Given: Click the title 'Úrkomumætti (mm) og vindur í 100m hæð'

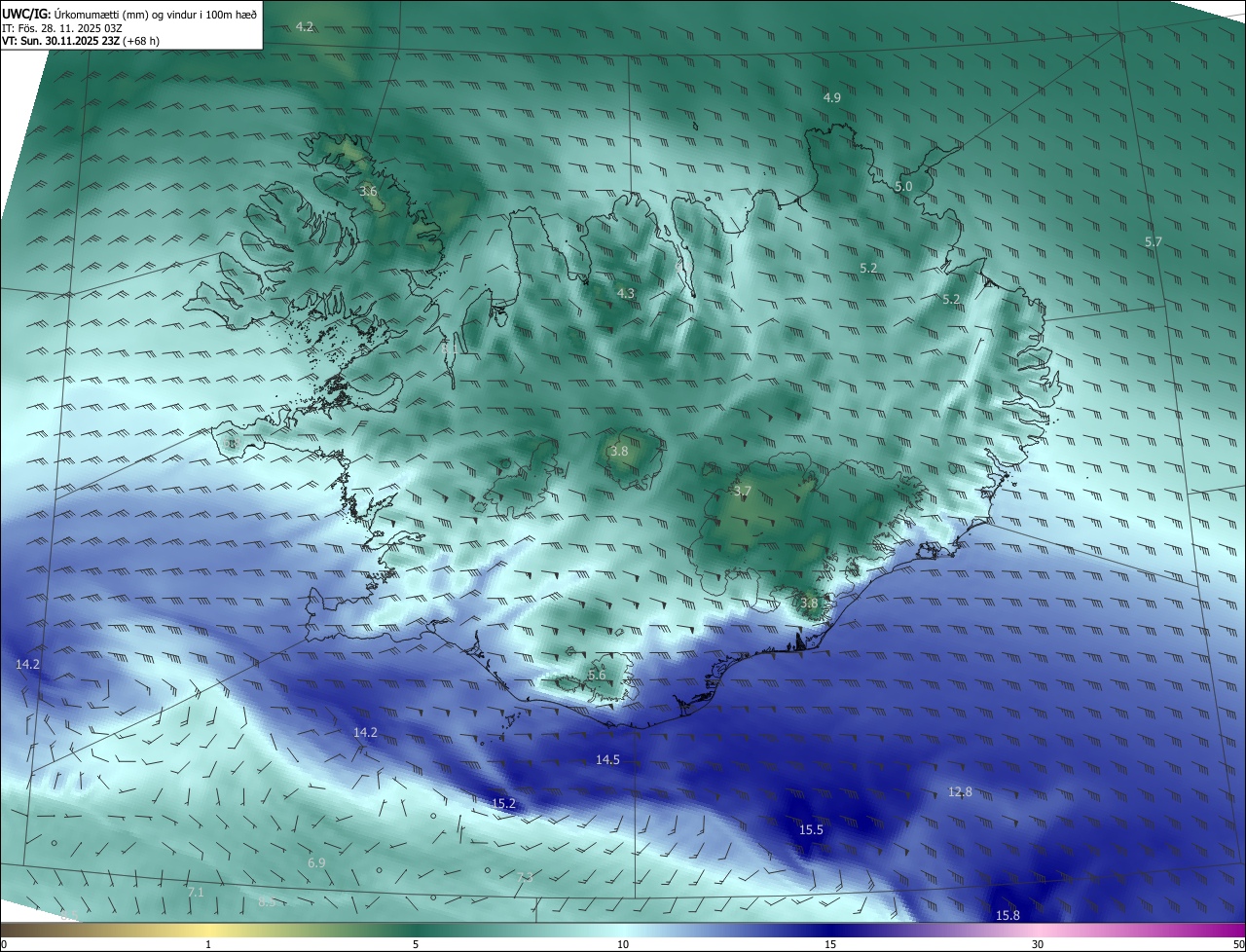Looking at the screenshot, I should point(156,14).
